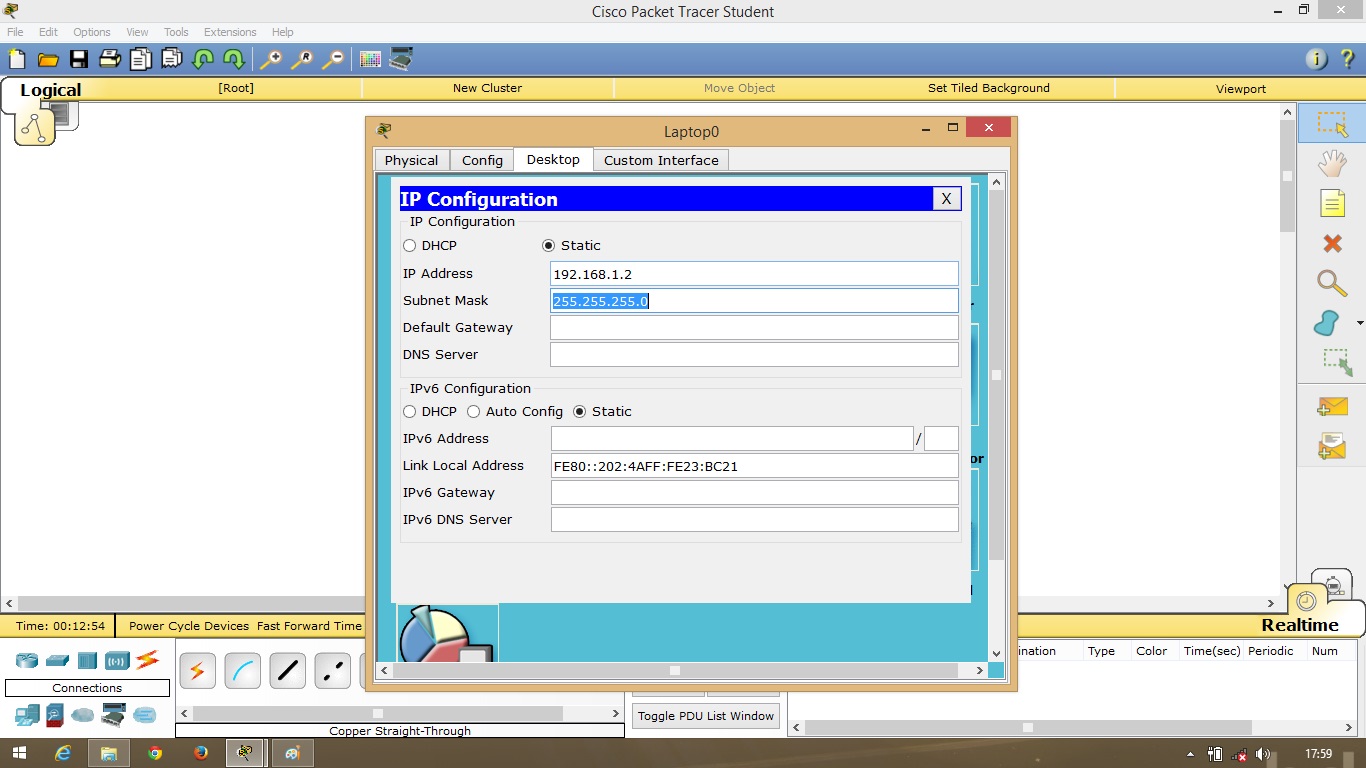Viewport: 1366px width, 768px height.
Task: Switch to the Config tab
Action: pos(482,160)
